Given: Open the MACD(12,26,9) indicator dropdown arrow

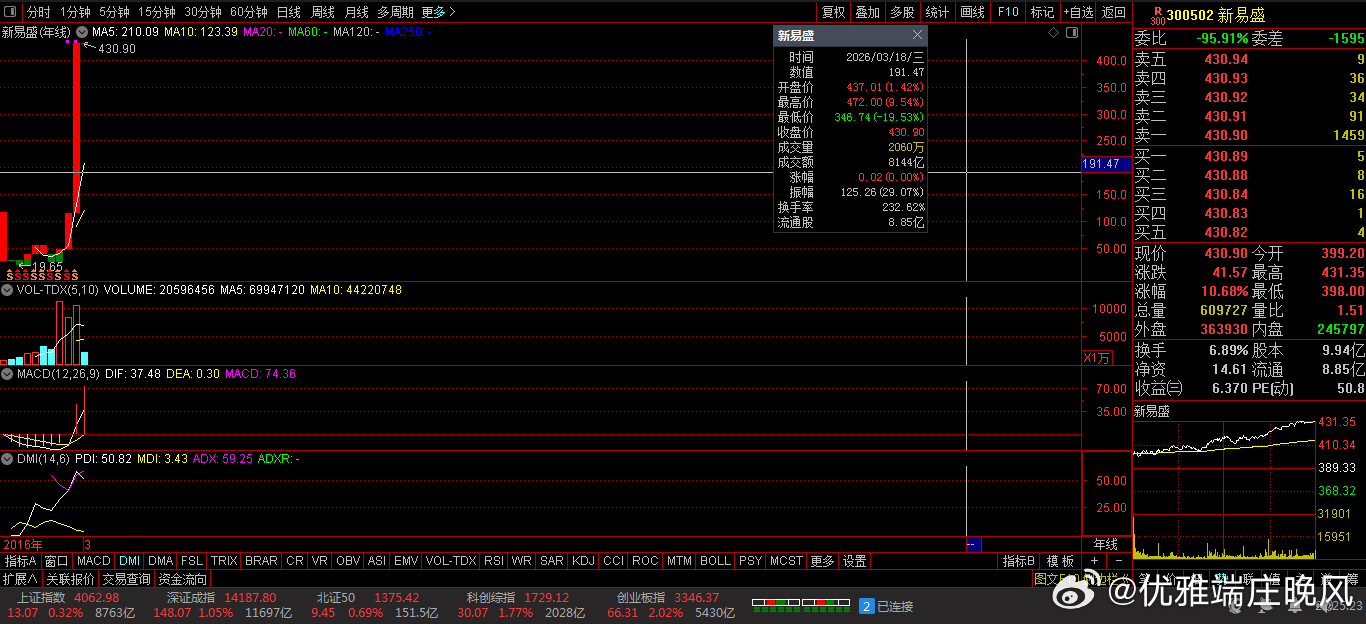Looking at the screenshot, I should point(7,374).
